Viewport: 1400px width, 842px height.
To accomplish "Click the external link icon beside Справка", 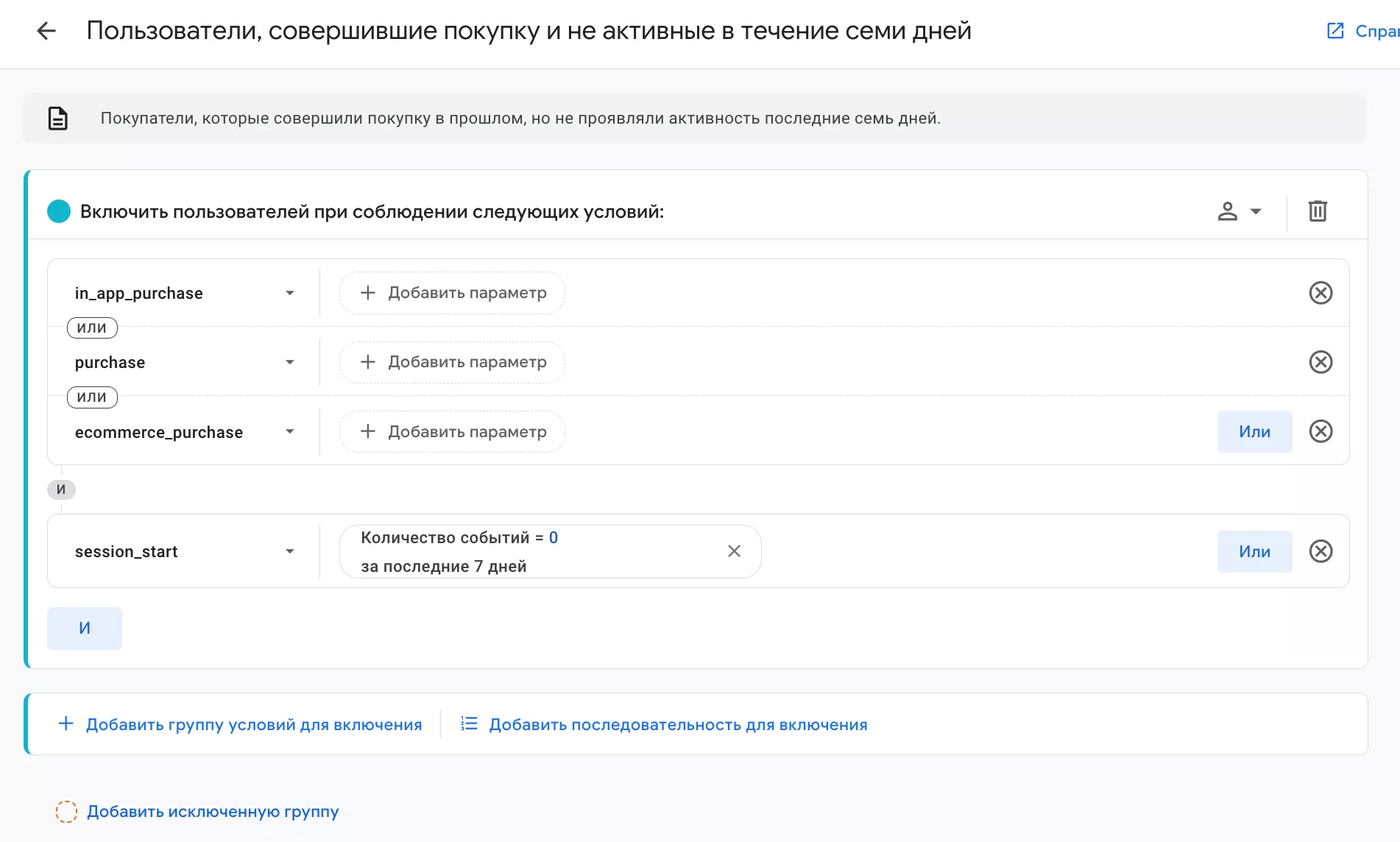I will coord(1334,30).
